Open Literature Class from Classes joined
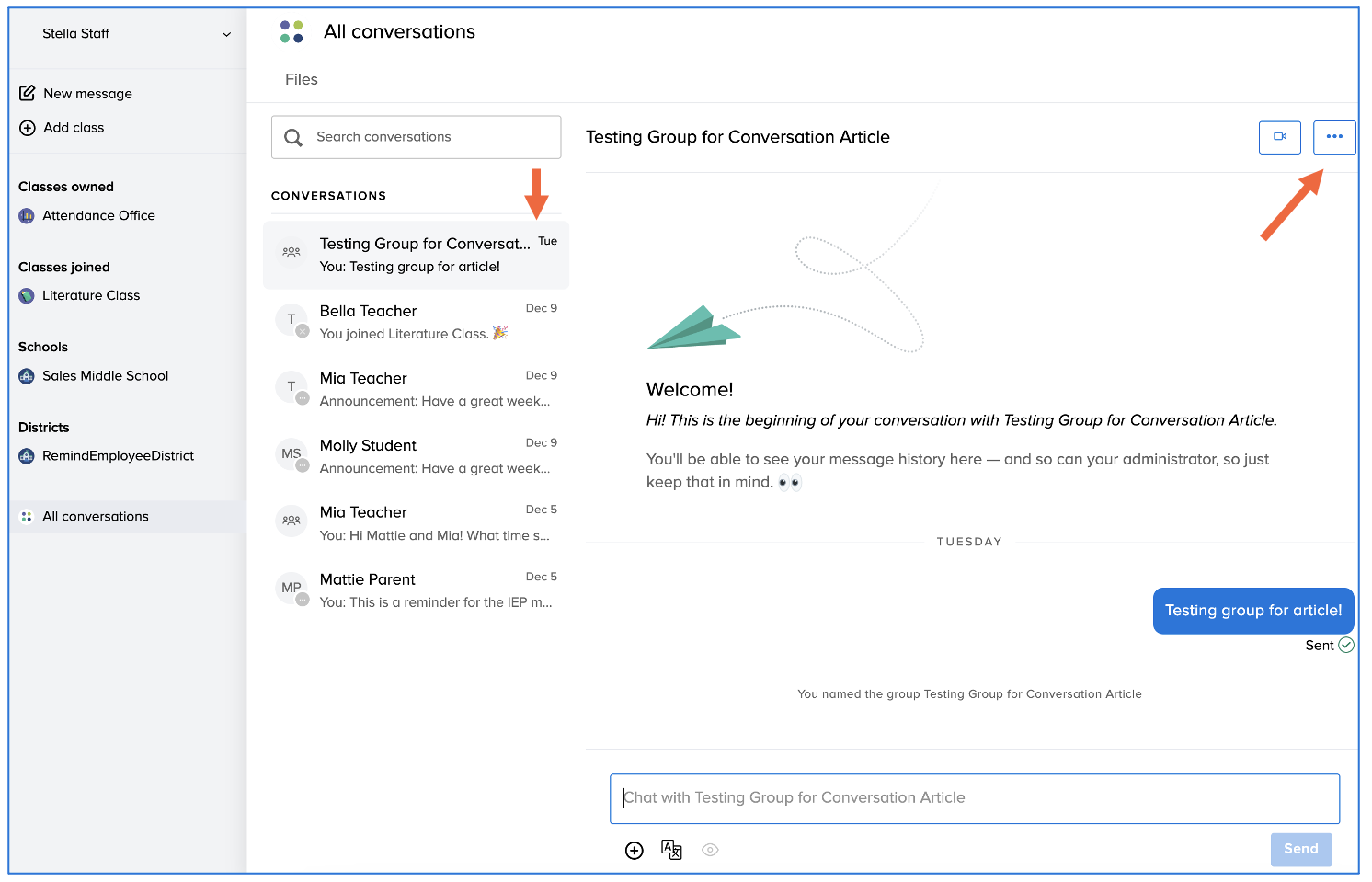1372x882 pixels. (x=91, y=295)
